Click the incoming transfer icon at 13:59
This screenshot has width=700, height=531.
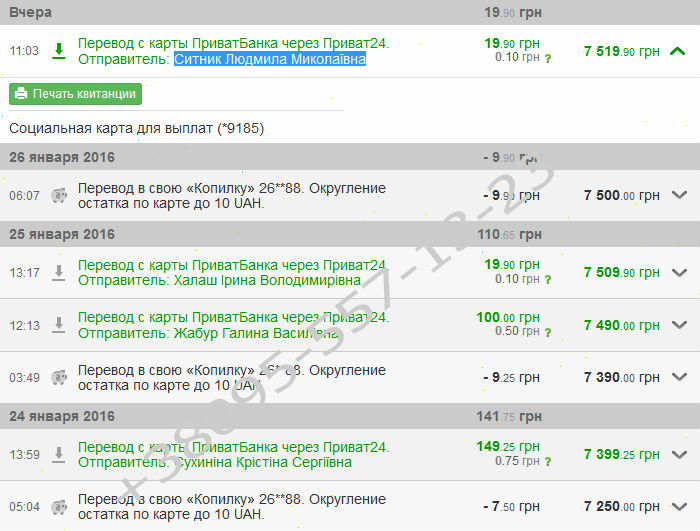pyautogui.click(x=58, y=455)
